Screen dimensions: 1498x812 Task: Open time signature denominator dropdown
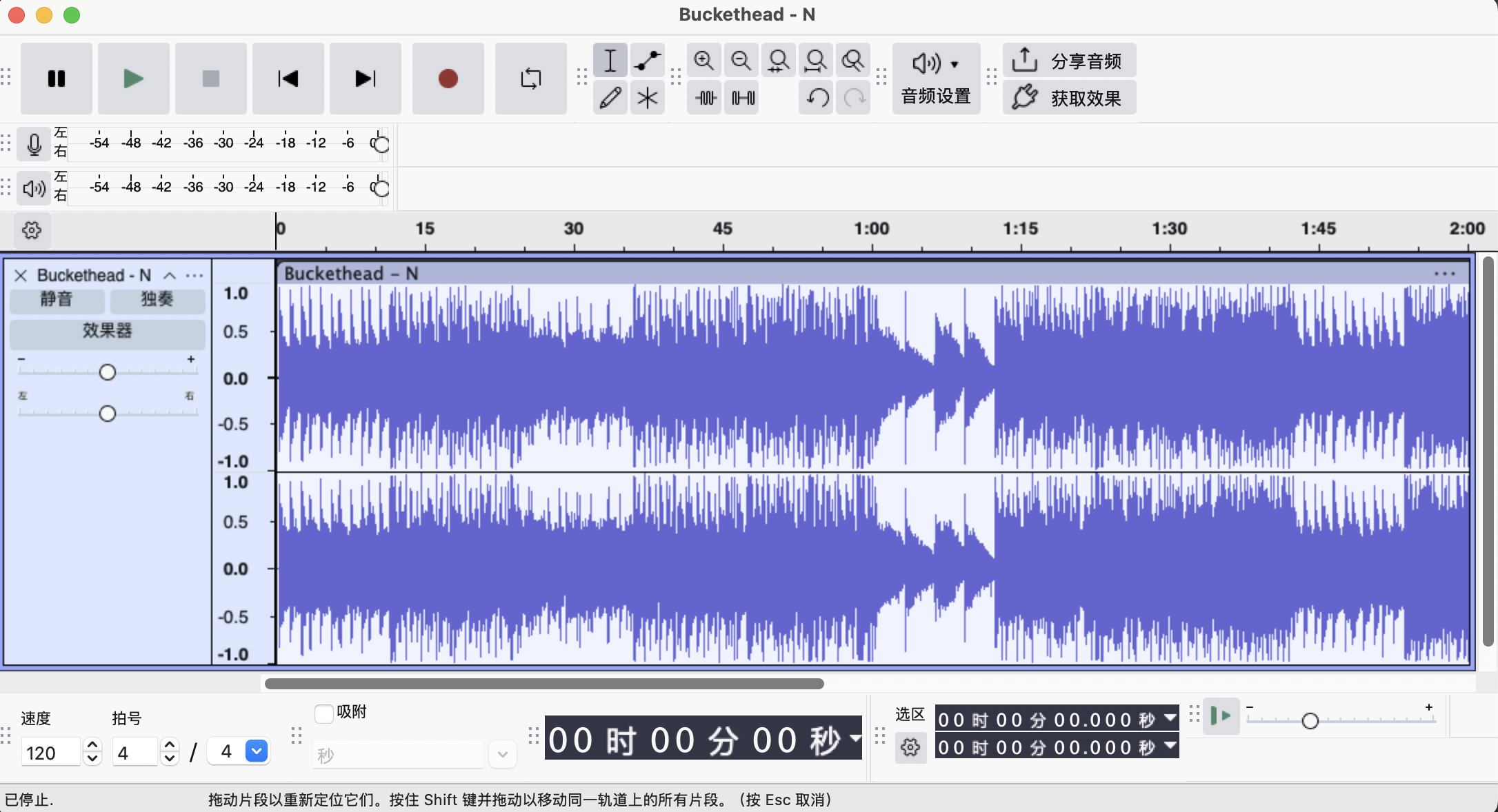(257, 751)
